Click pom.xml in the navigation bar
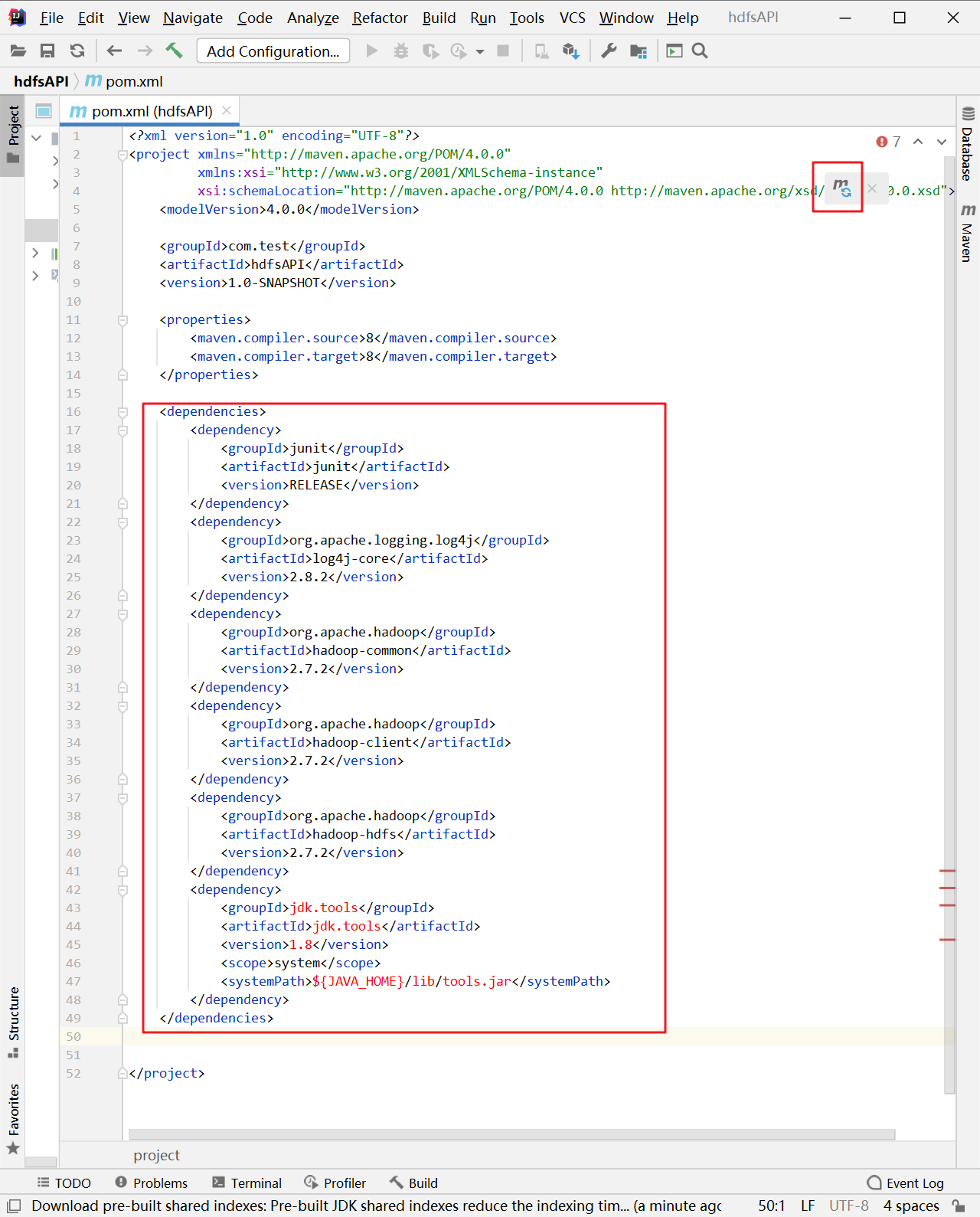Screen dimensions: 980x1217 [125, 81]
